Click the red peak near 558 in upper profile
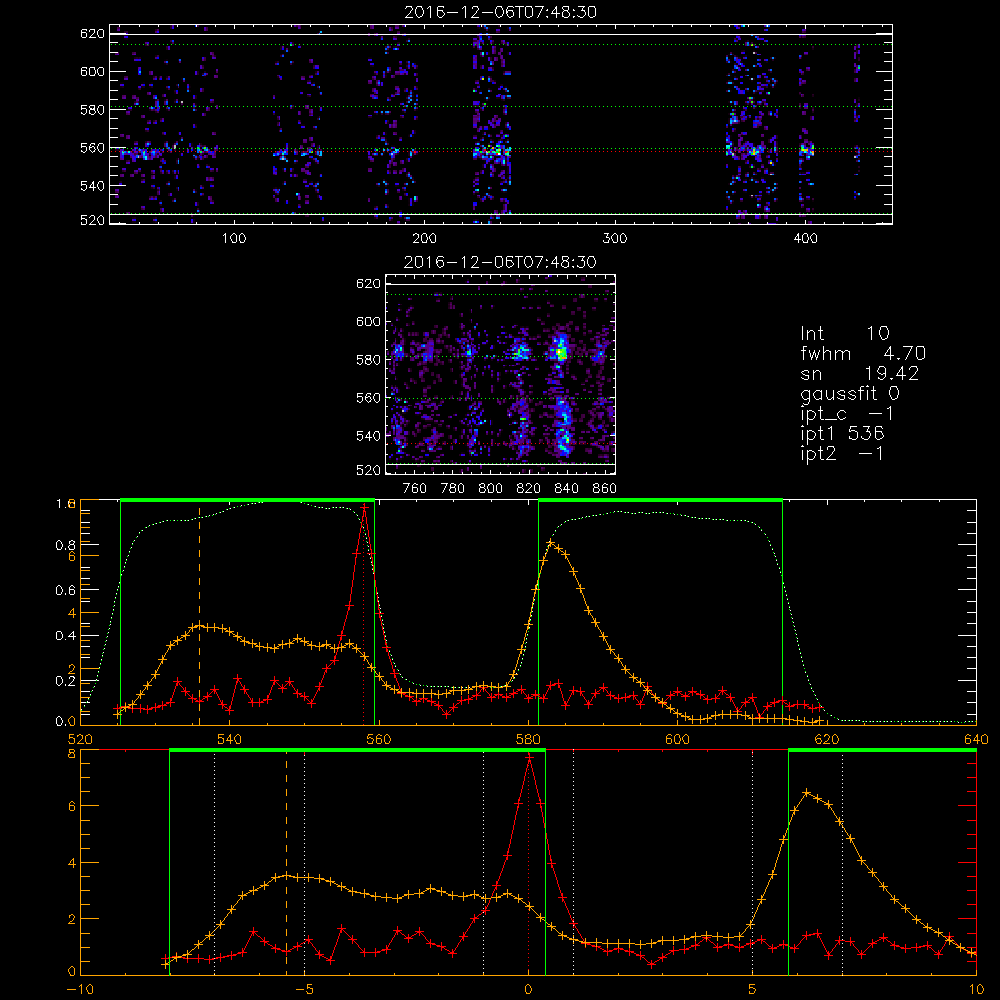The width and height of the screenshot is (1000, 1000). click(x=364, y=508)
